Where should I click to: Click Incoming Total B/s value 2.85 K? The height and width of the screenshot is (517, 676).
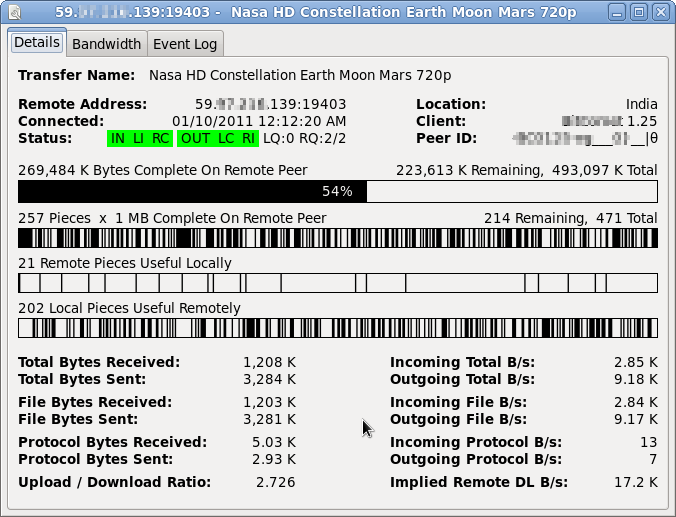pyautogui.click(x=636, y=362)
